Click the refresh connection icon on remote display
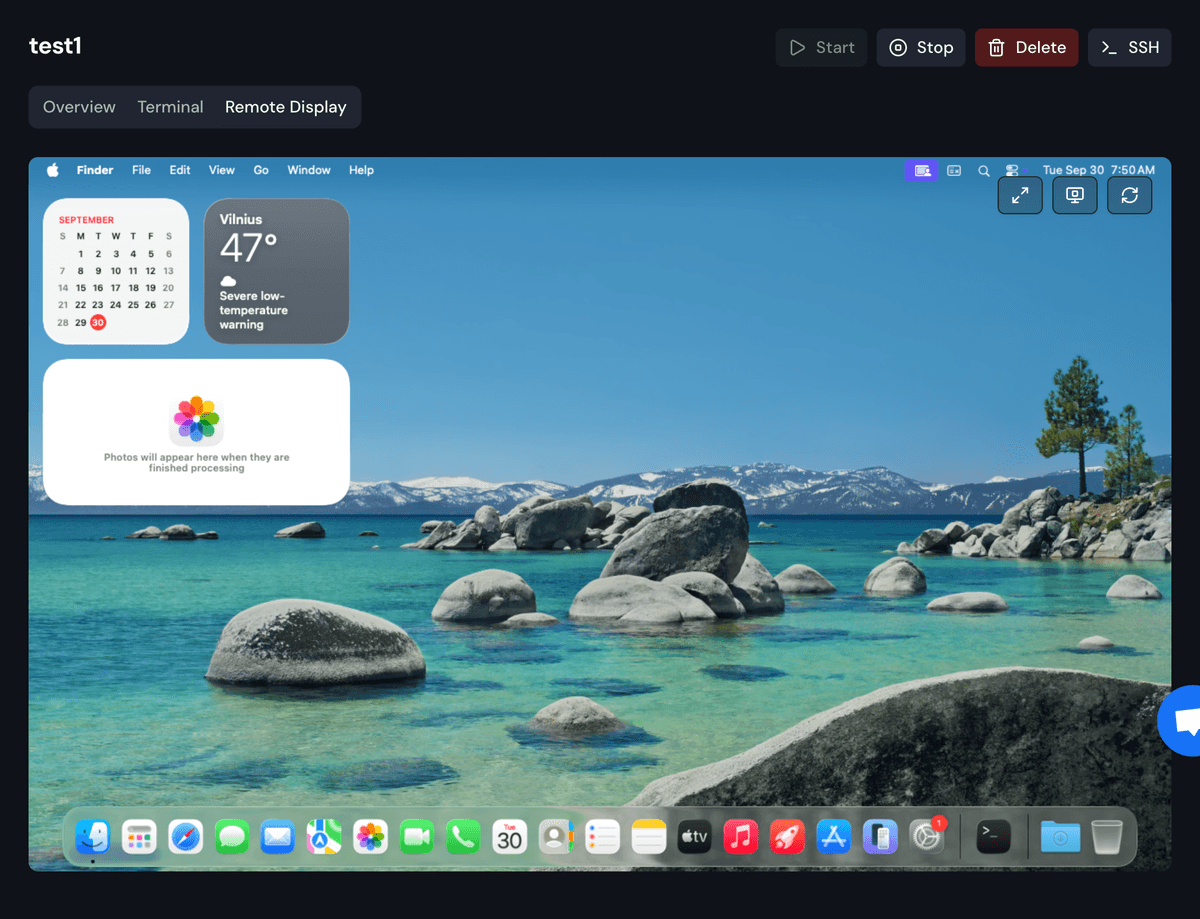 [x=1129, y=196]
